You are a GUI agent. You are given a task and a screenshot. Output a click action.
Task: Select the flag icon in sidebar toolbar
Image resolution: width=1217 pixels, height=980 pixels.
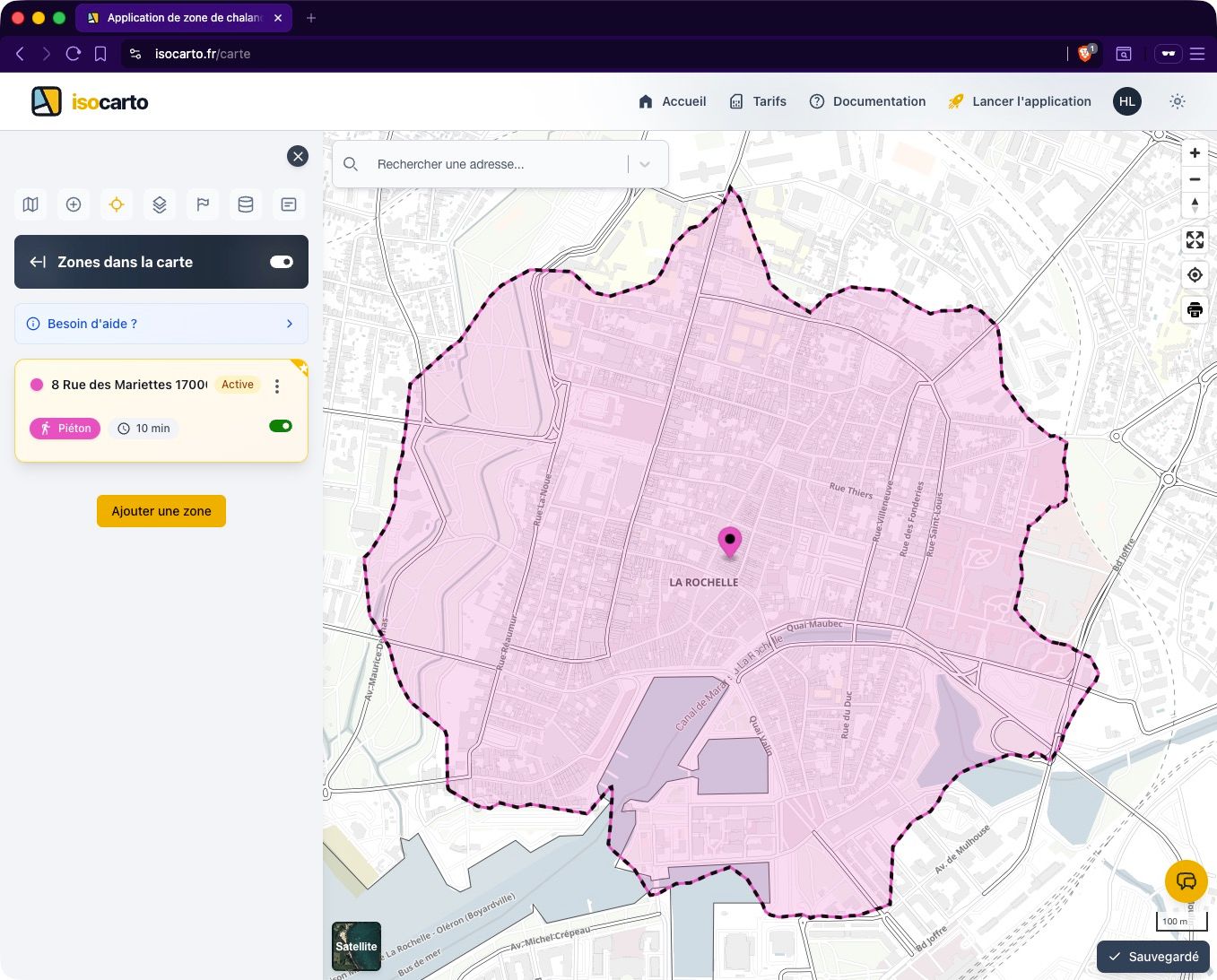[x=203, y=204]
